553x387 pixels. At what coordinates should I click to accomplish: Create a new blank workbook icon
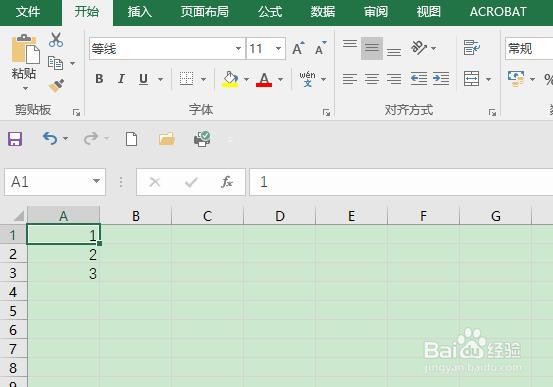132,139
